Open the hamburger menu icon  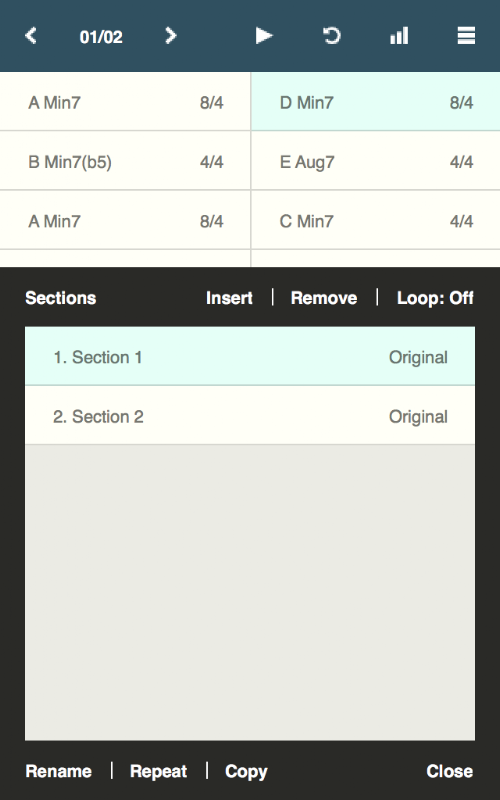(x=466, y=36)
